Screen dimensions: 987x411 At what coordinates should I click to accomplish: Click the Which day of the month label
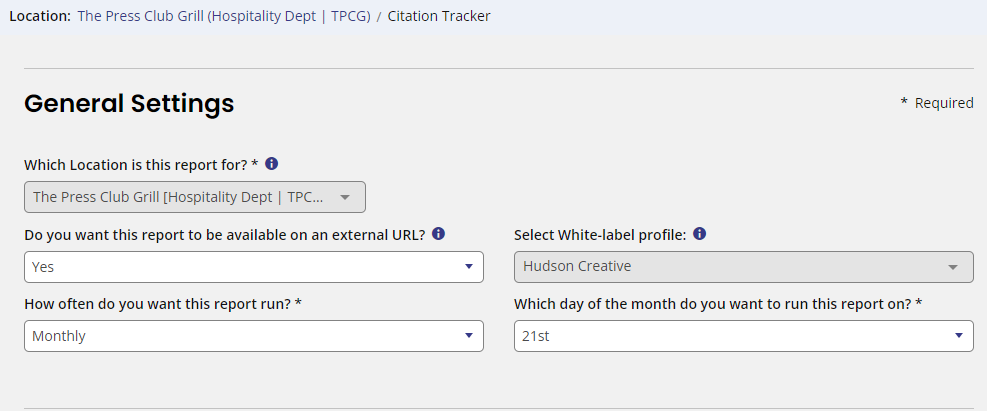(x=718, y=304)
